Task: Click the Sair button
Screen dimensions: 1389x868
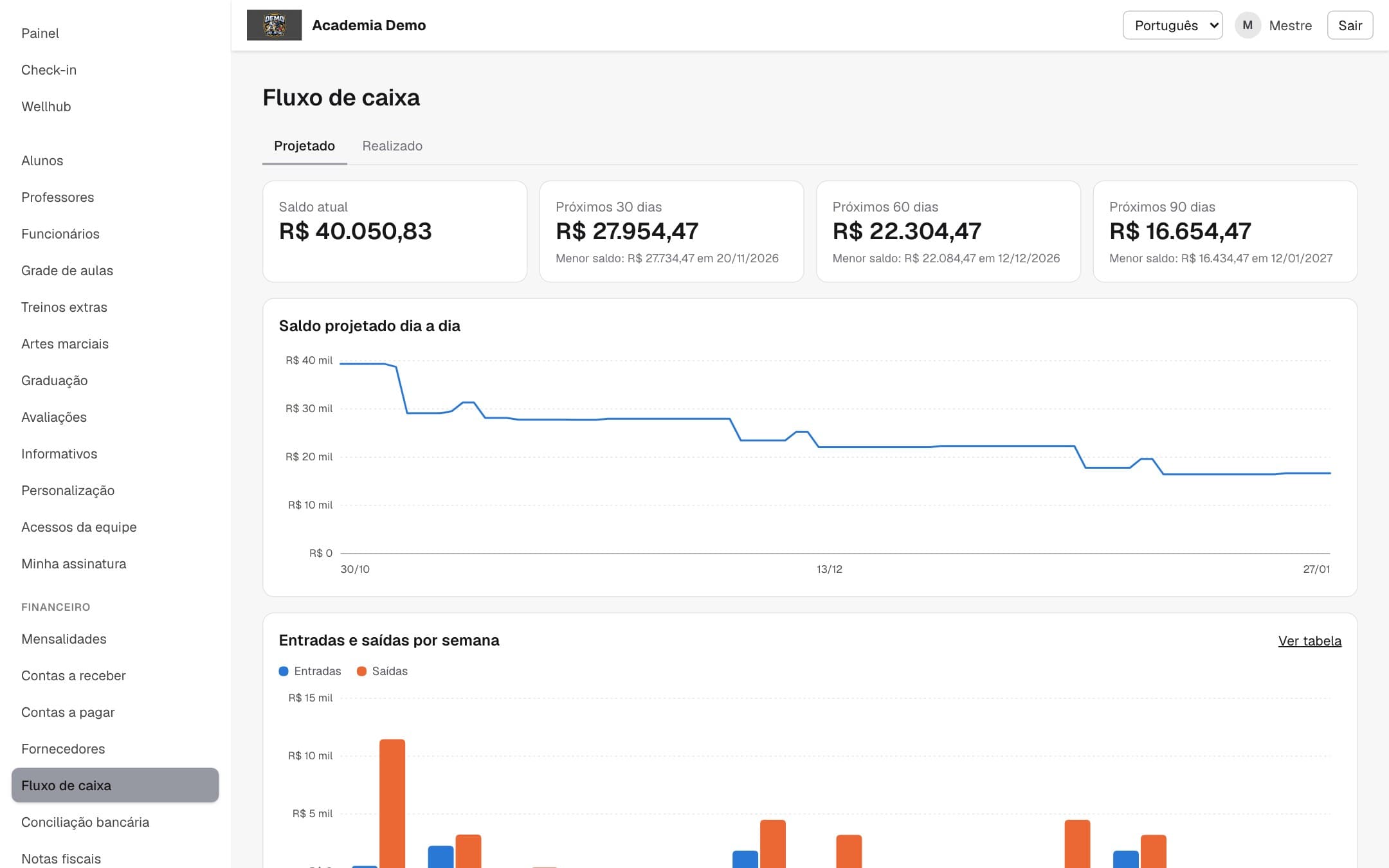Action: [x=1350, y=25]
